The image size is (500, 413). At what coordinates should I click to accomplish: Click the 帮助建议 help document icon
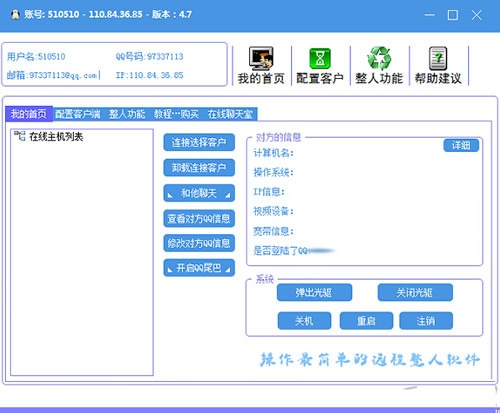click(438, 59)
